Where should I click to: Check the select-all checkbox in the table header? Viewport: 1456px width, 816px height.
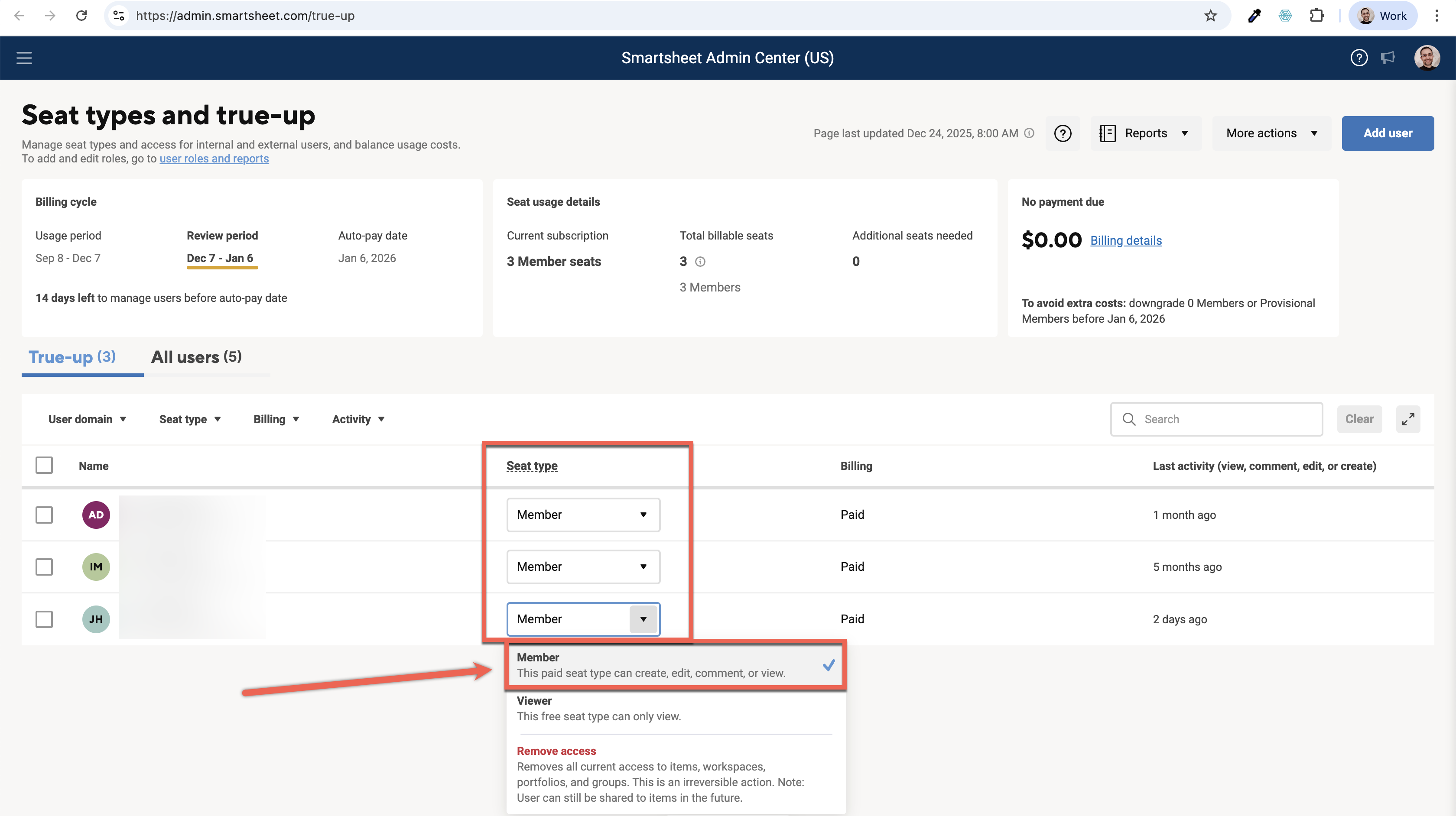coord(44,466)
